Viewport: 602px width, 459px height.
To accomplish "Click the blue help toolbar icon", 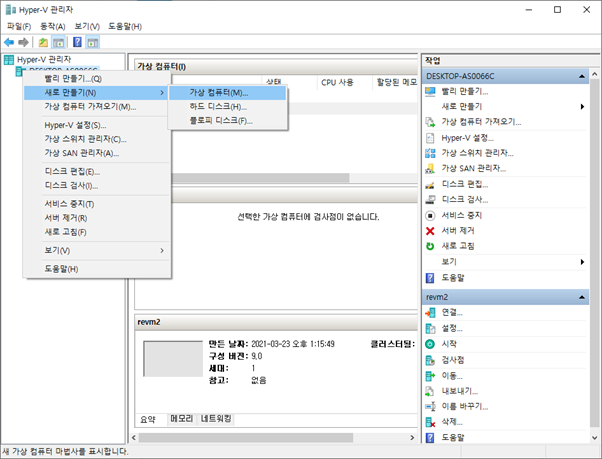I will click(x=77, y=42).
